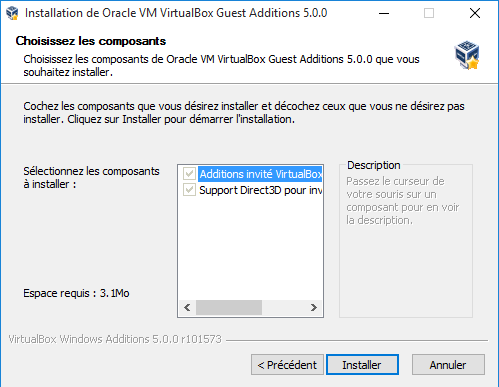The height and width of the screenshot is (387, 499).
Task: Click the VirtualBox cube logo in the header
Action: pos(467,55)
